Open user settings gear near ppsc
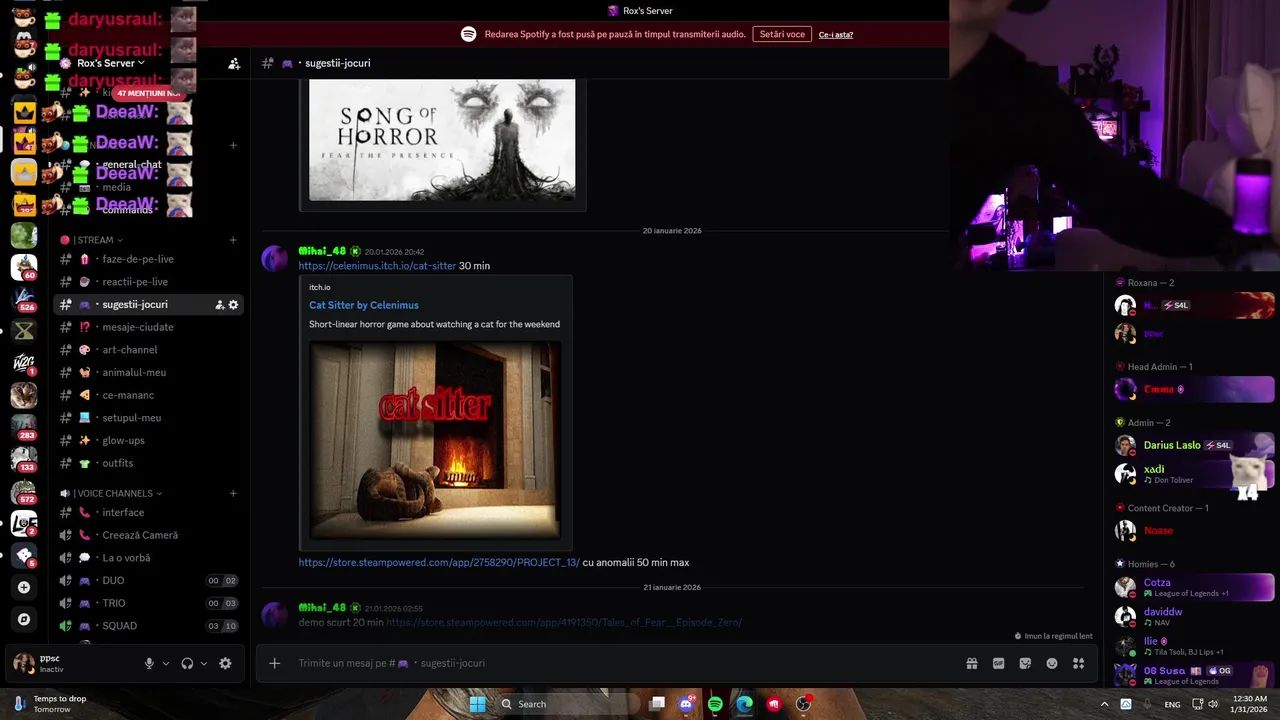Viewport: 1280px width, 720px height. [225, 663]
